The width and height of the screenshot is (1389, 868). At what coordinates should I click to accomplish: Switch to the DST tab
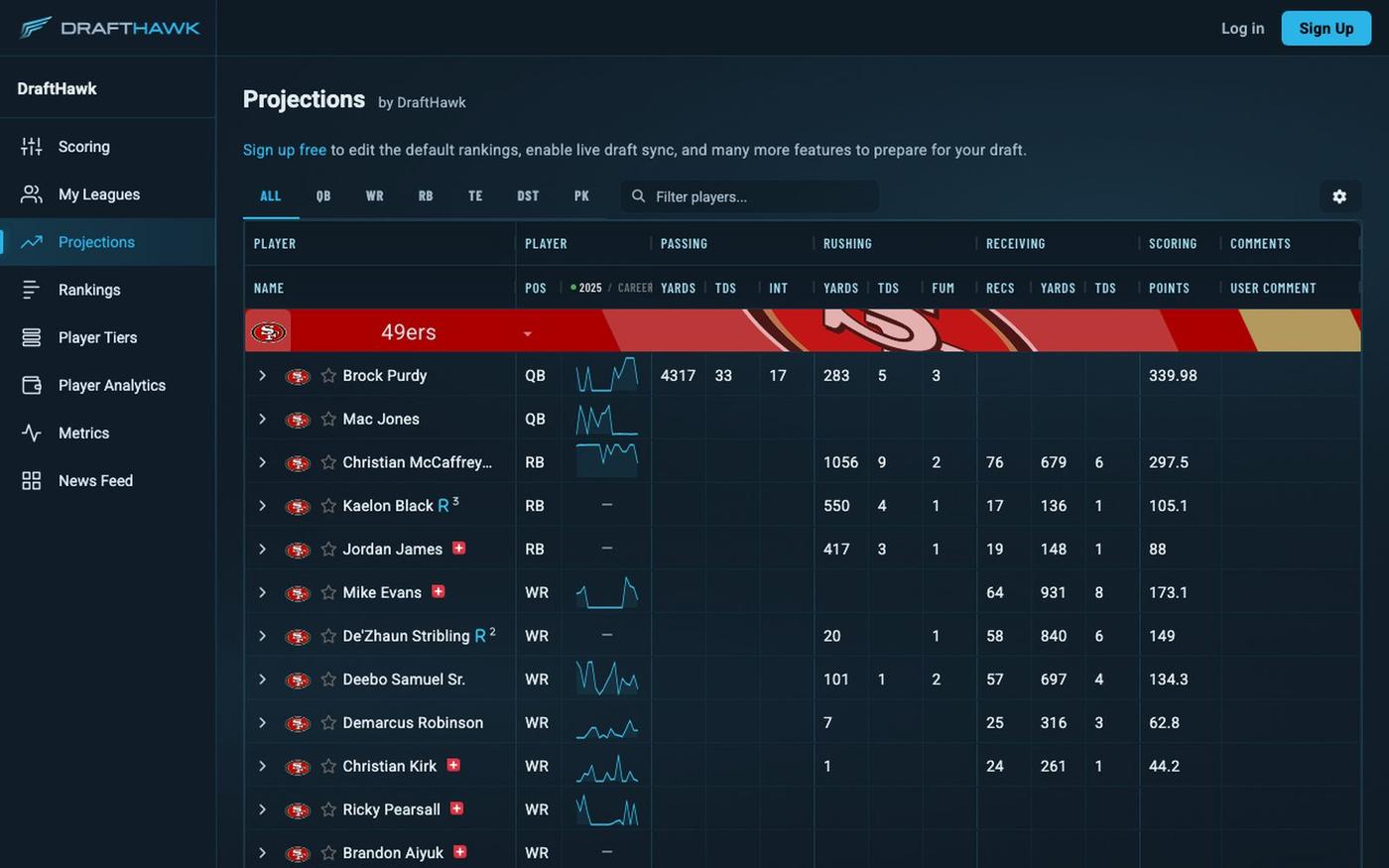click(x=528, y=196)
